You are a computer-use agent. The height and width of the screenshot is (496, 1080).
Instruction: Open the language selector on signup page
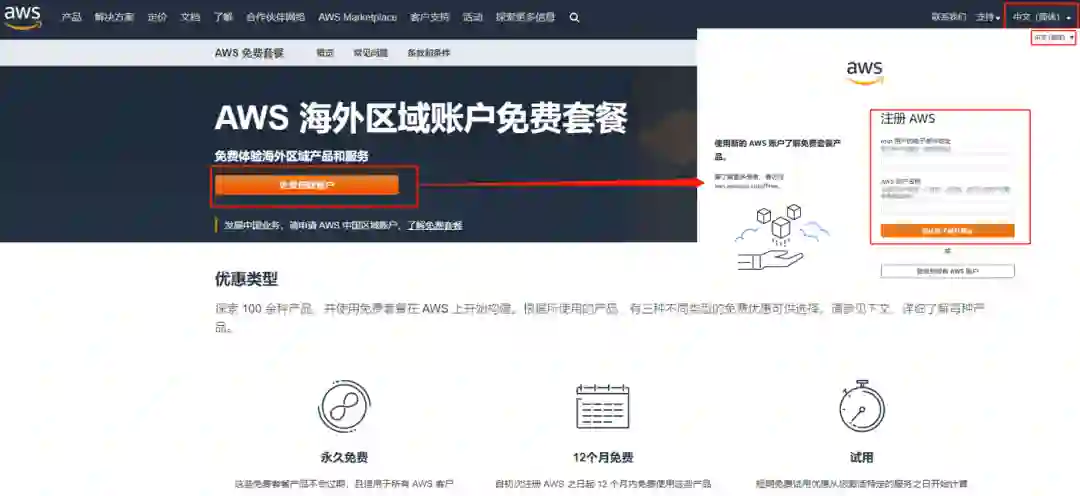1053,38
